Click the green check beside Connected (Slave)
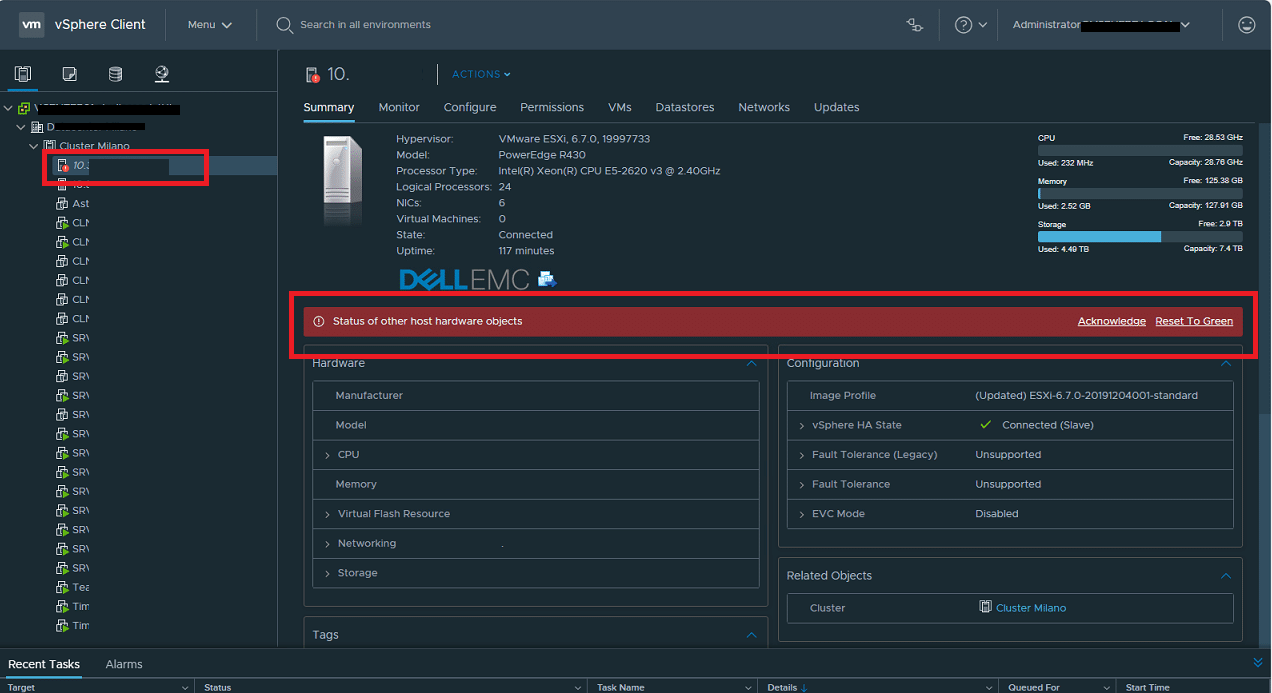 tap(985, 425)
